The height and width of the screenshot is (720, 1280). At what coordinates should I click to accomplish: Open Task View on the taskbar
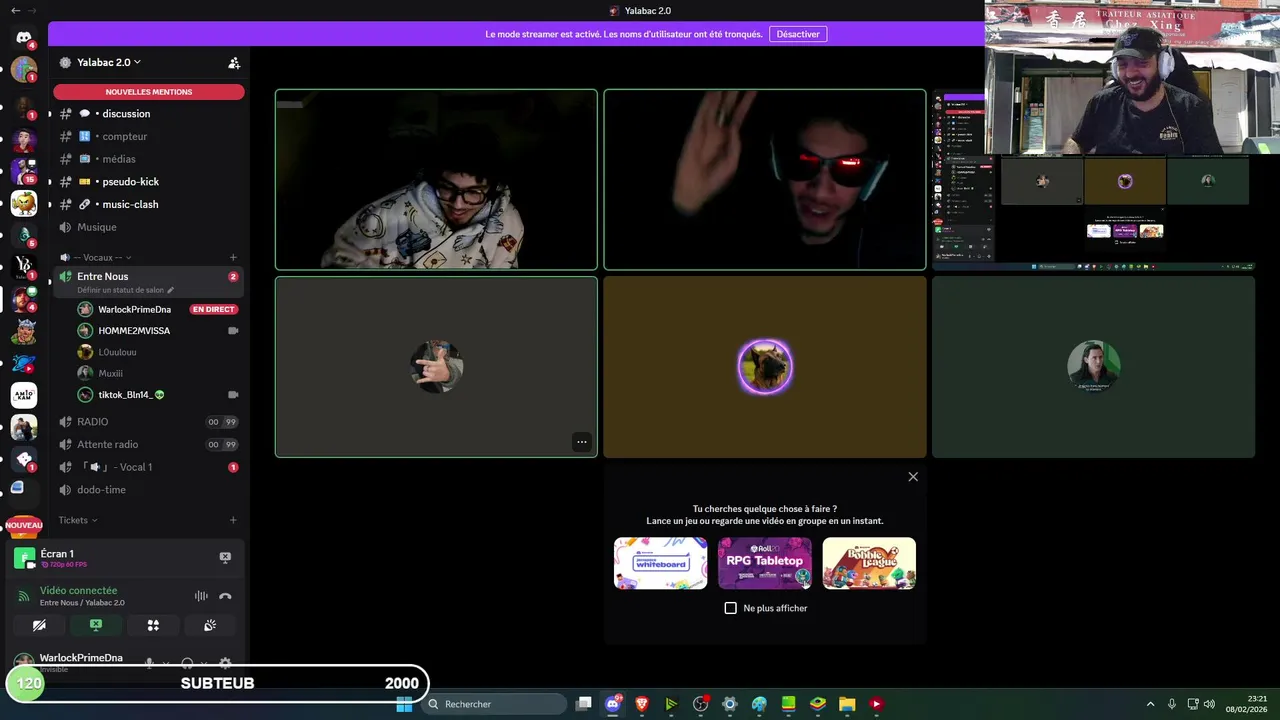tap(584, 704)
